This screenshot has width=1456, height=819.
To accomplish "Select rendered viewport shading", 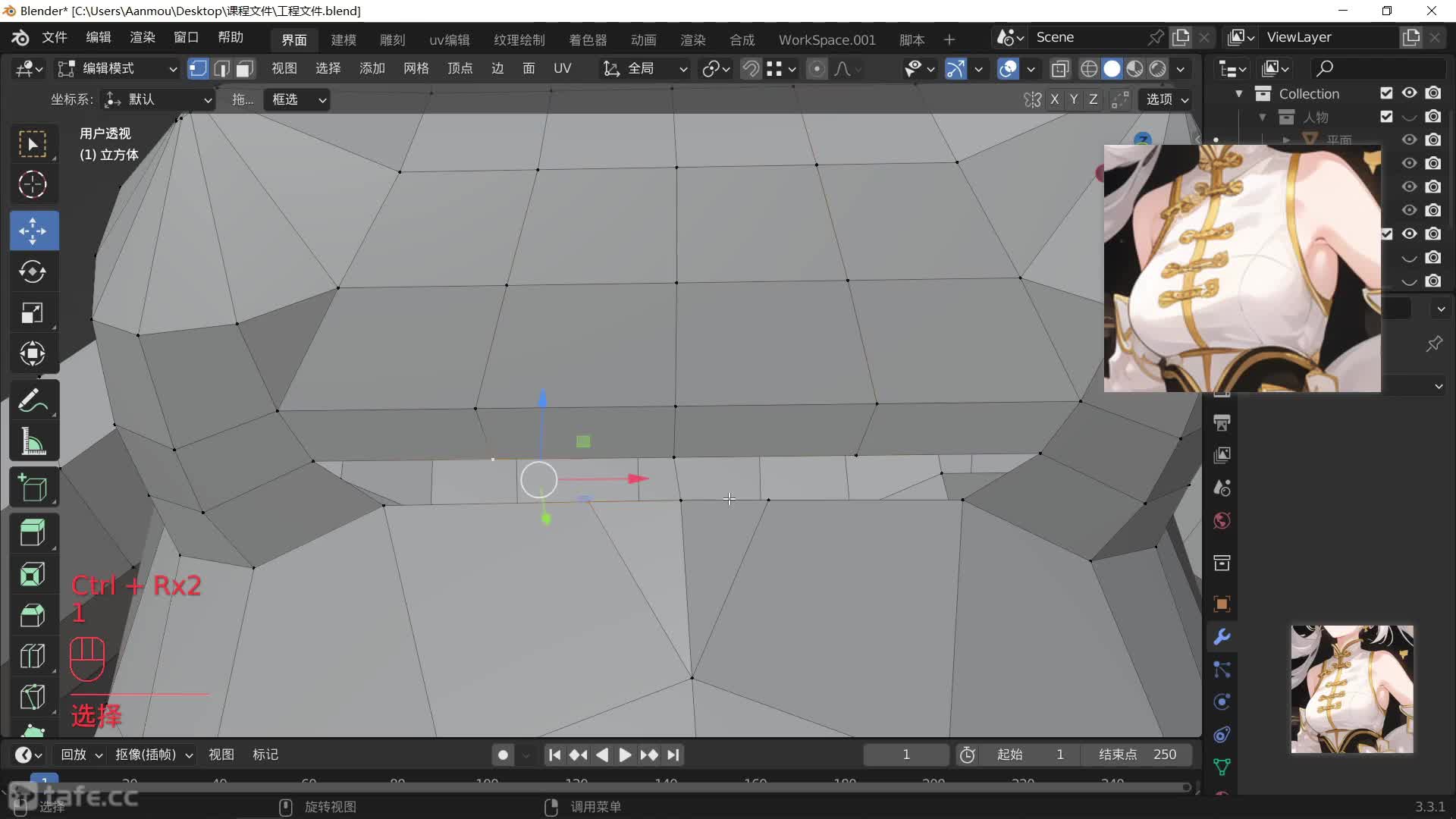I will [1158, 69].
